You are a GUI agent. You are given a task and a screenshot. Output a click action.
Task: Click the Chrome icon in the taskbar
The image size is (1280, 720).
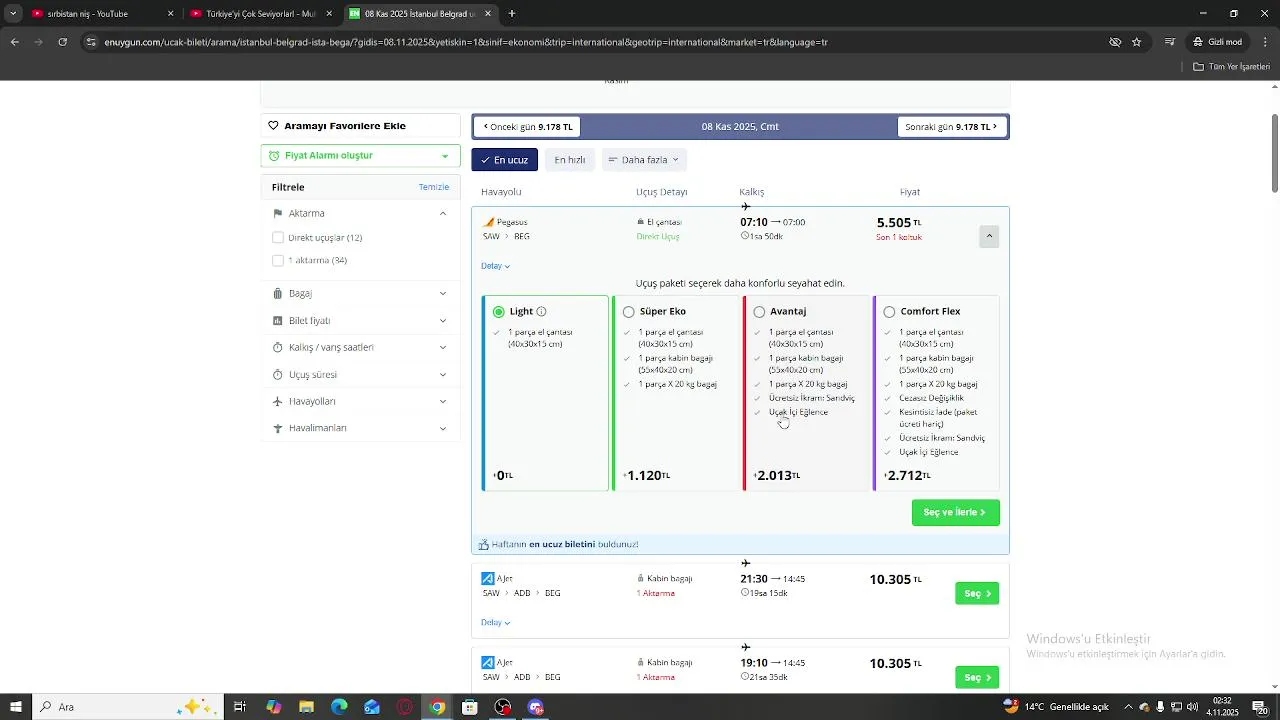click(437, 707)
